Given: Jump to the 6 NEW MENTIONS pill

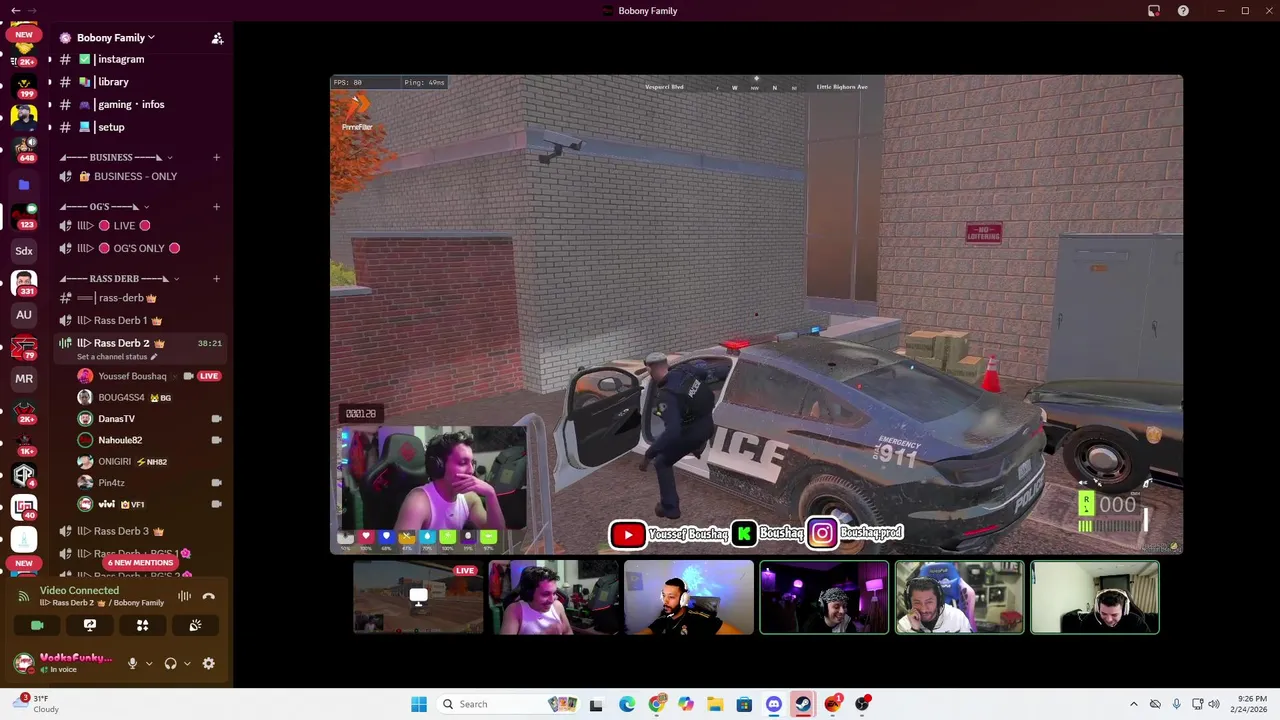Looking at the screenshot, I should [x=140, y=563].
